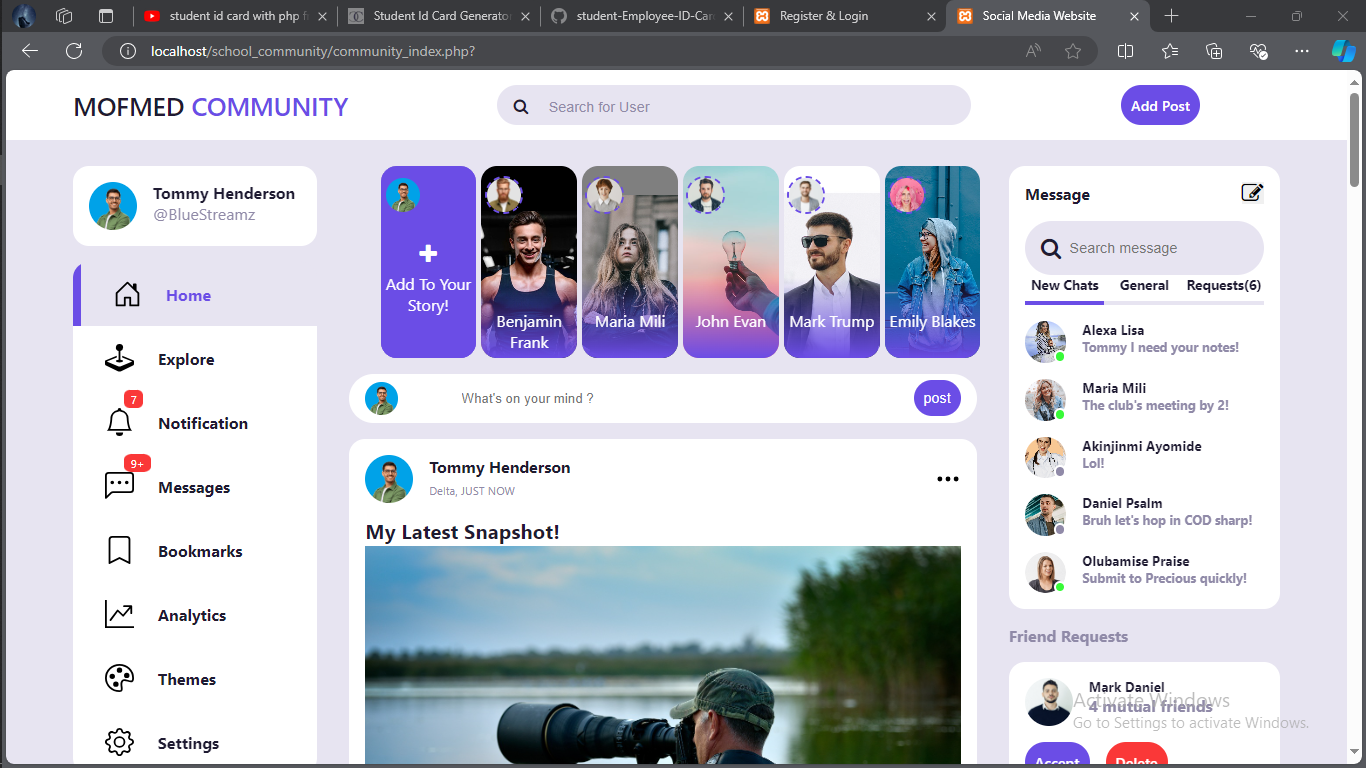
Task: Open the Notification bell icon
Action: (x=119, y=422)
